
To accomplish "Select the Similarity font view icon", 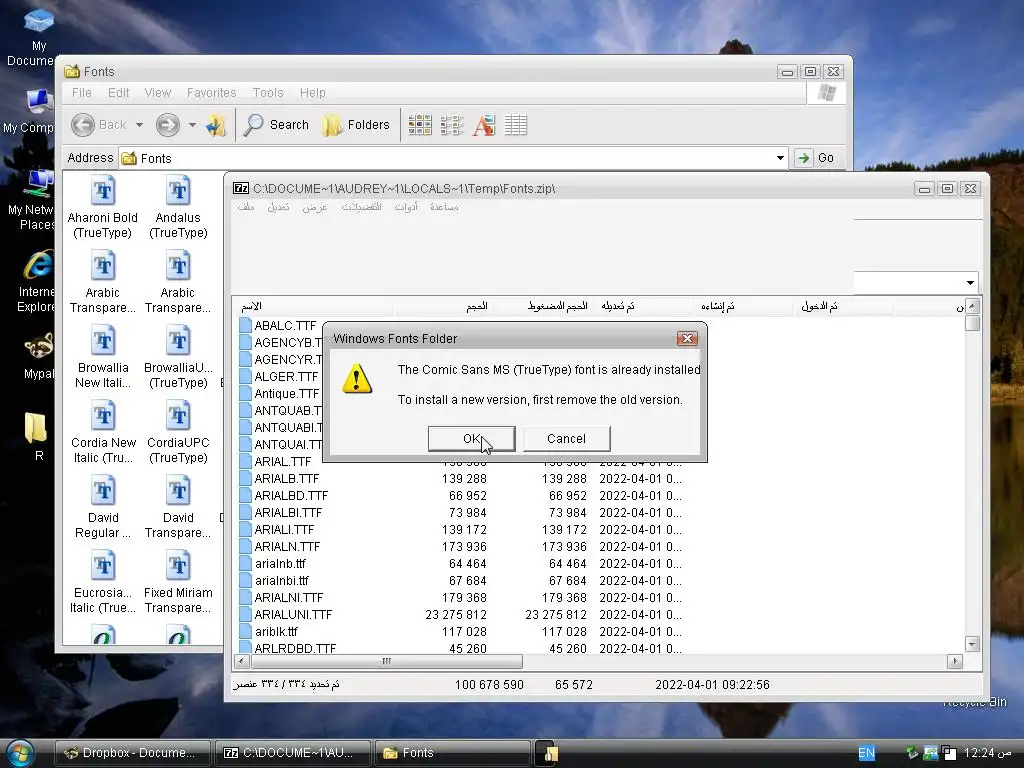I will tap(484, 125).
